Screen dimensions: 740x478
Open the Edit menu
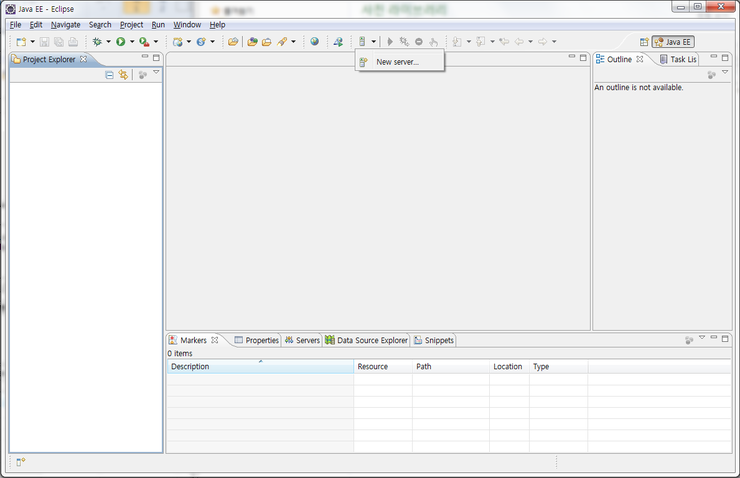pyautogui.click(x=36, y=25)
